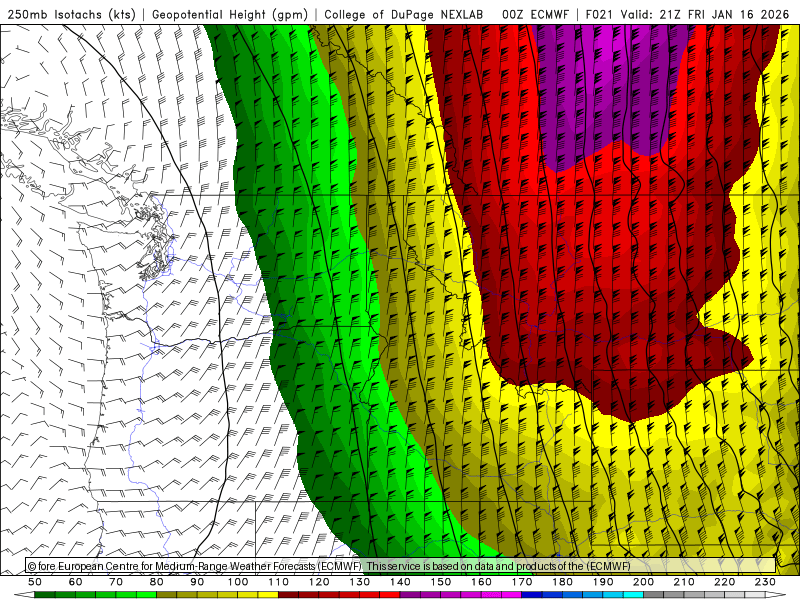The width and height of the screenshot is (800, 600).
Task: Click the '00Z ECMWF' model run label
Action: 535,15
